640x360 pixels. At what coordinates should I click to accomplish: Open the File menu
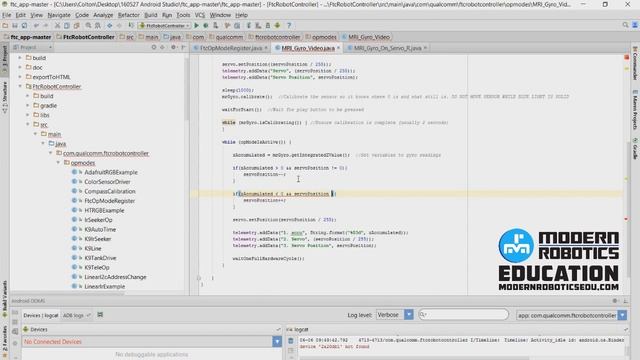point(7,15)
